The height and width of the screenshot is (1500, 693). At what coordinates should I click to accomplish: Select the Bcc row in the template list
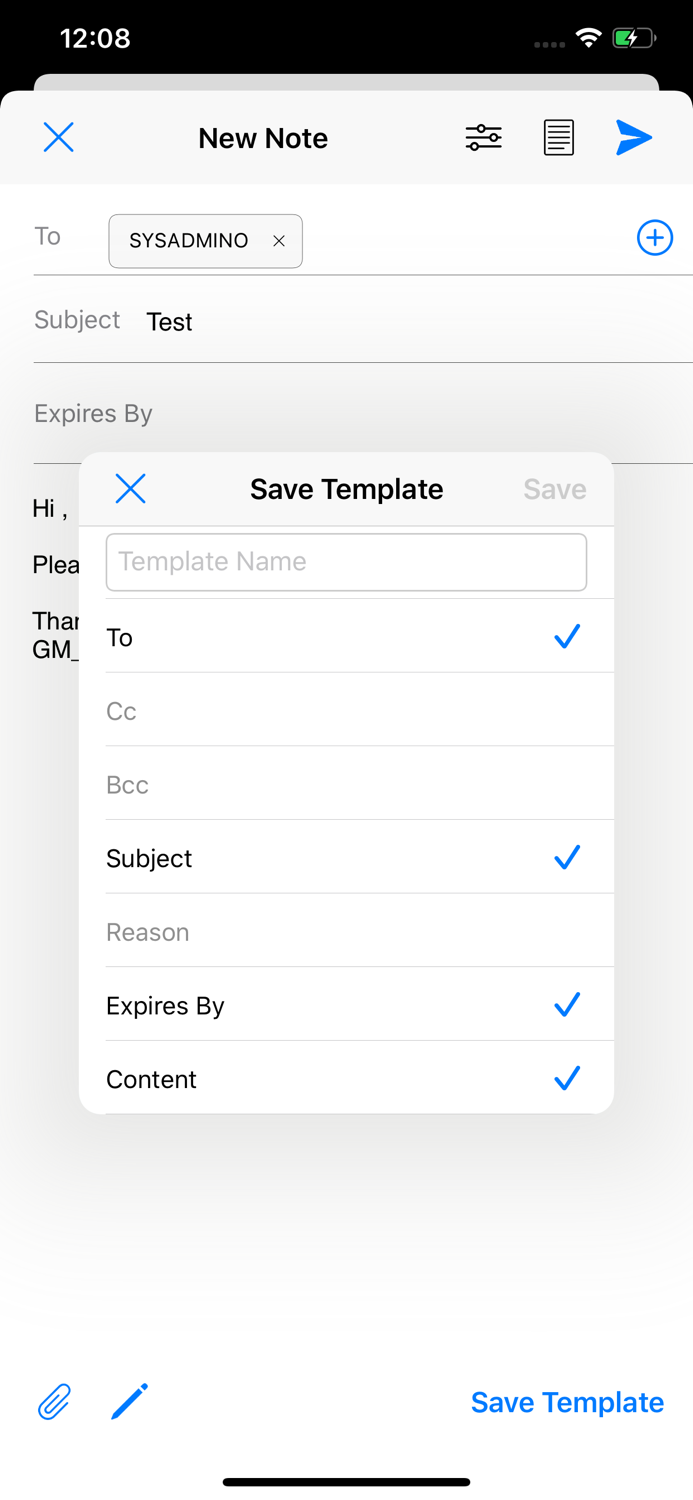point(346,785)
